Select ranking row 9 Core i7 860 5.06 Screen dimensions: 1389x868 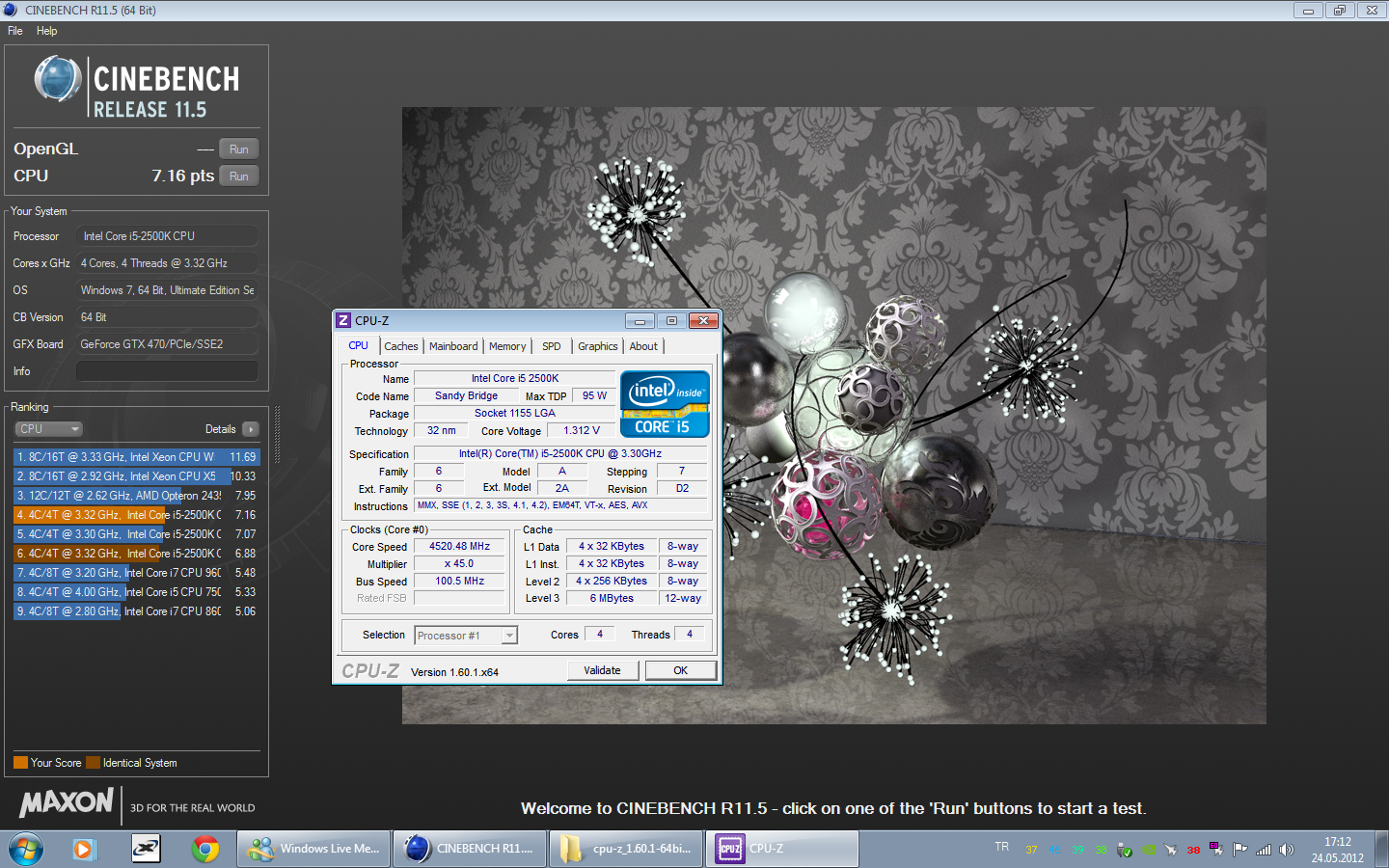point(137,611)
